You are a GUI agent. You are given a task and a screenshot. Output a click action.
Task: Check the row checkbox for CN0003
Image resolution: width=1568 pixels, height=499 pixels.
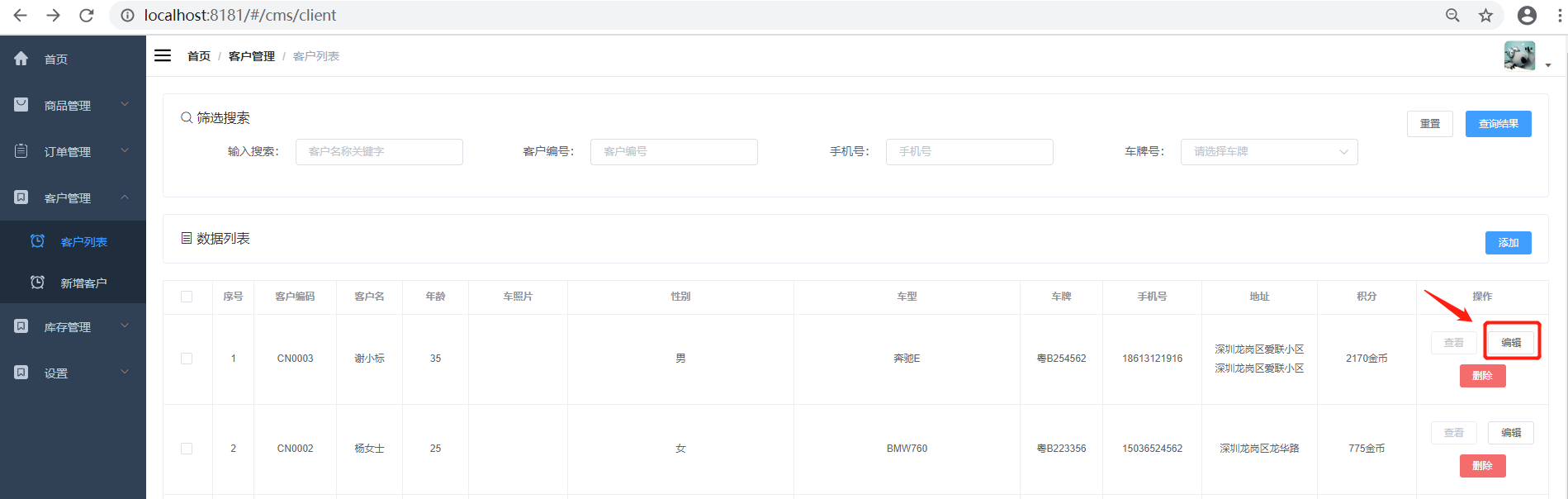pyautogui.click(x=187, y=359)
